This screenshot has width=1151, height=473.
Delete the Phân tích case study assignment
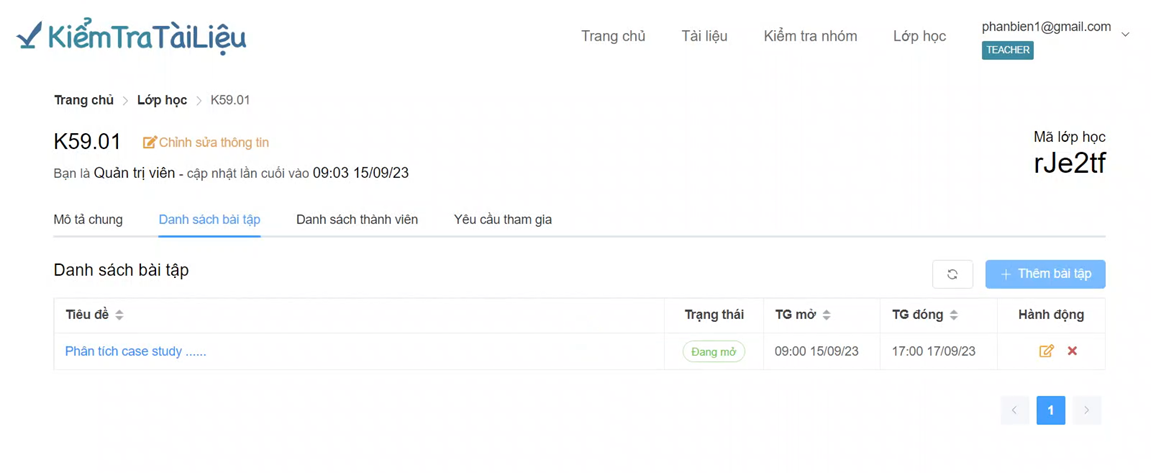pyautogui.click(x=1072, y=351)
